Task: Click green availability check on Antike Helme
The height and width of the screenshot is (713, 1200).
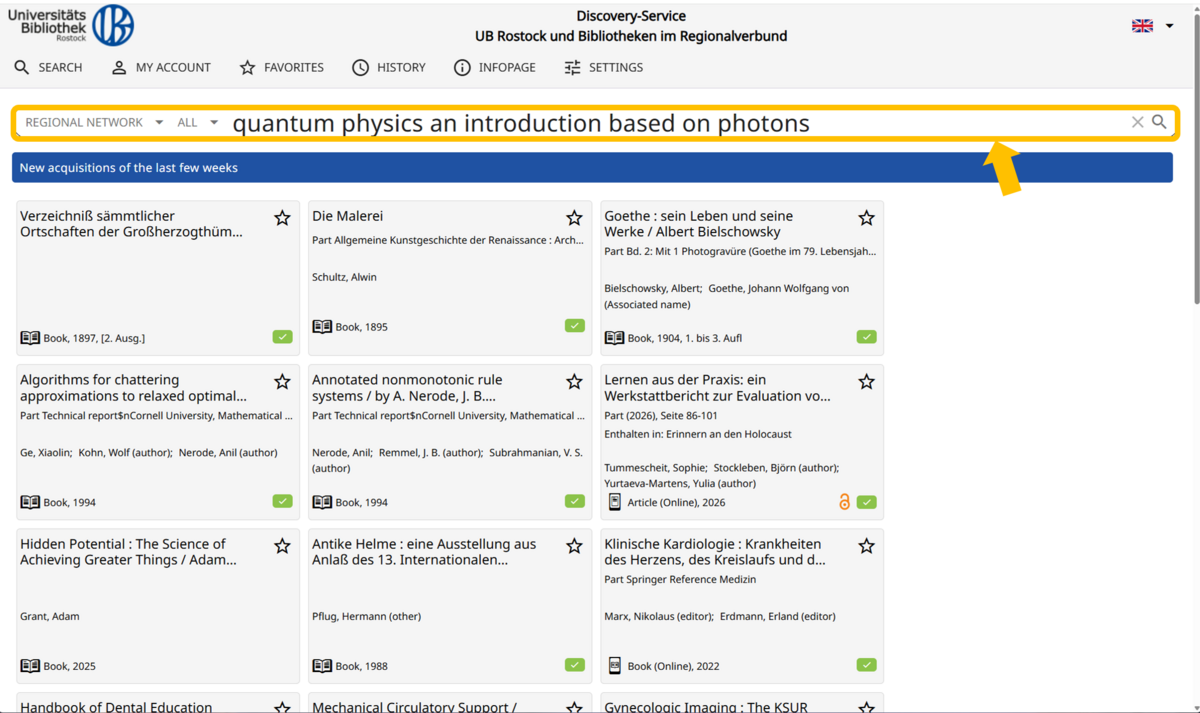Action: coord(574,665)
